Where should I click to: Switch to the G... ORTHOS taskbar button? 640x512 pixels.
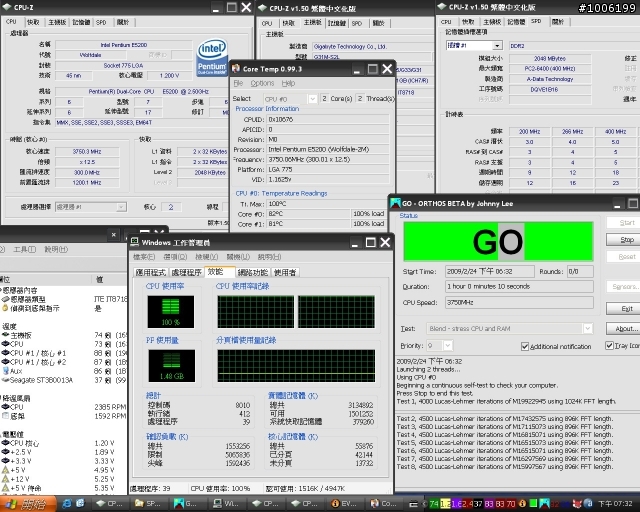tap(187, 503)
